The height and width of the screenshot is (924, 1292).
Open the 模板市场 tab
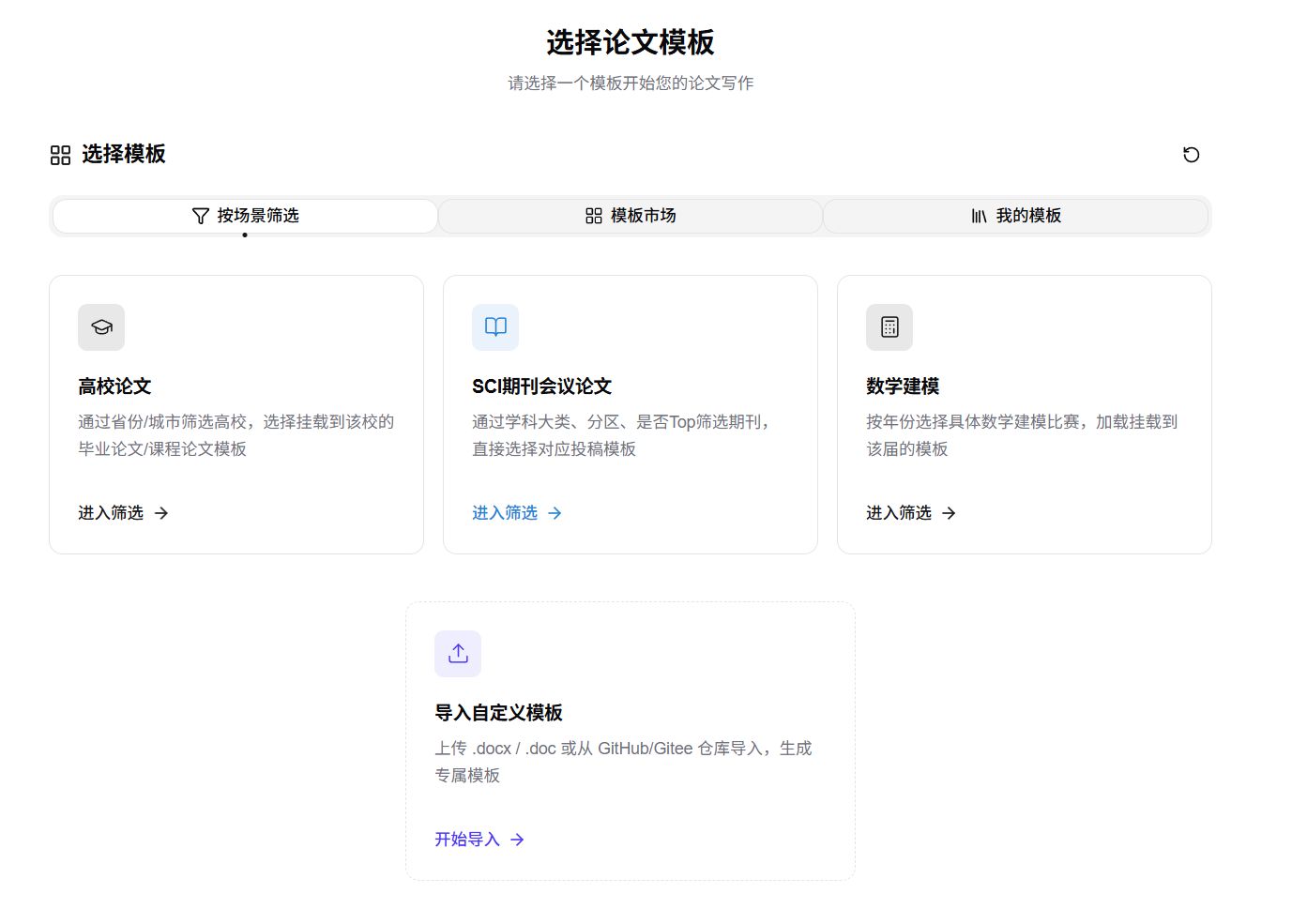[x=631, y=216]
